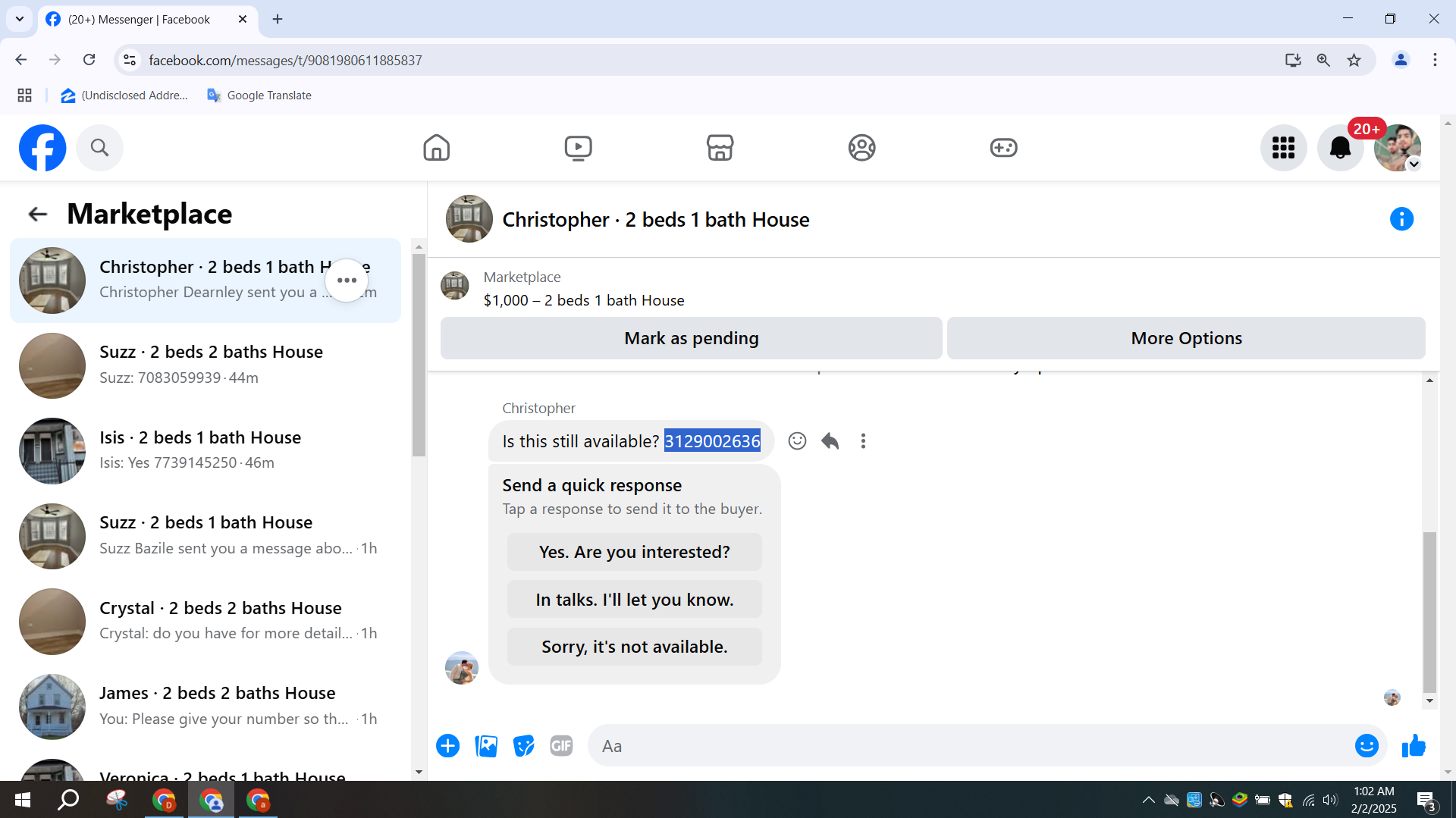Viewport: 1456px width, 818px height.
Task: Open More Options for the listing
Action: tap(1186, 338)
